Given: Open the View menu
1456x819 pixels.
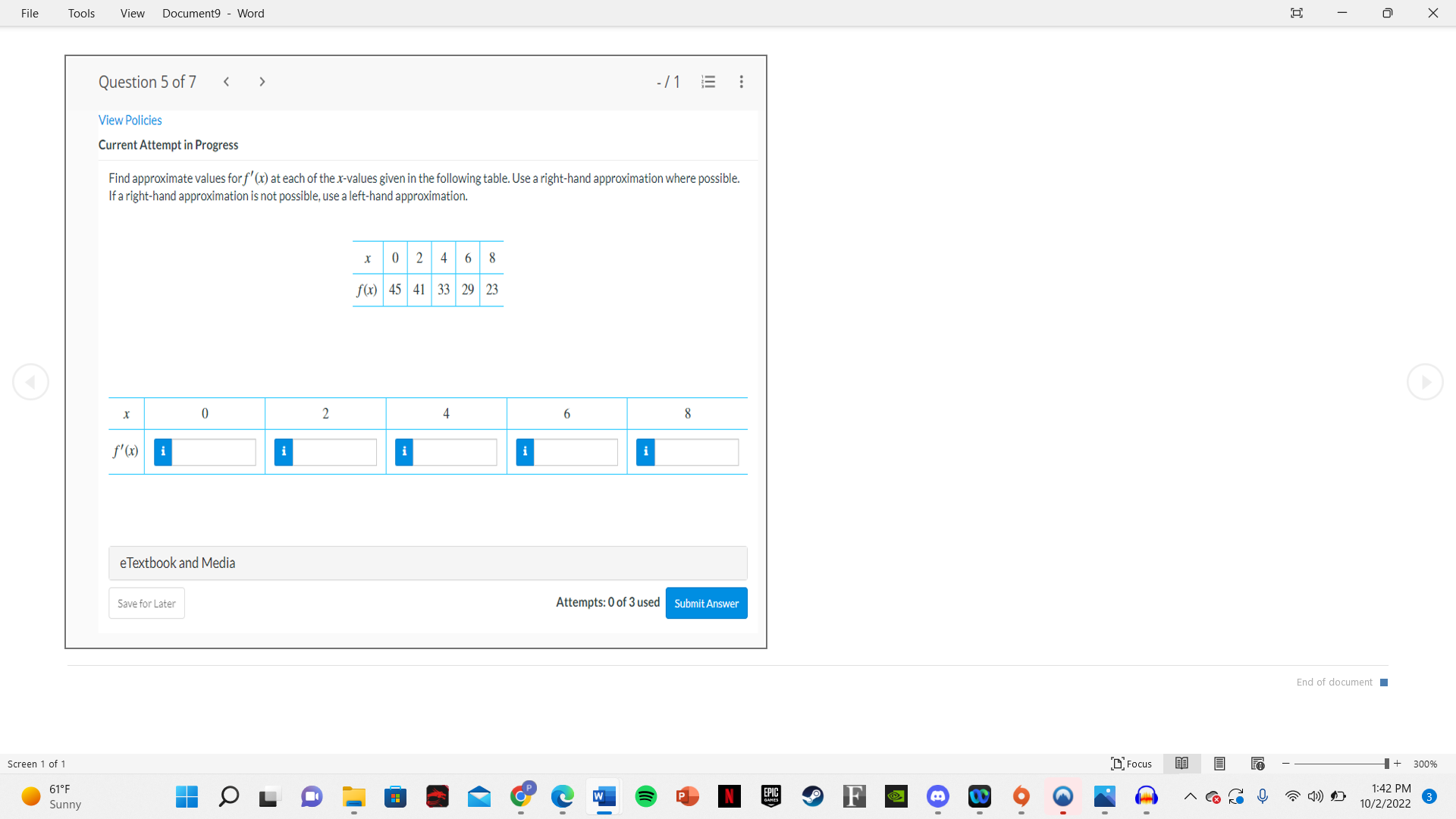Looking at the screenshot, I should click(132, 13).
